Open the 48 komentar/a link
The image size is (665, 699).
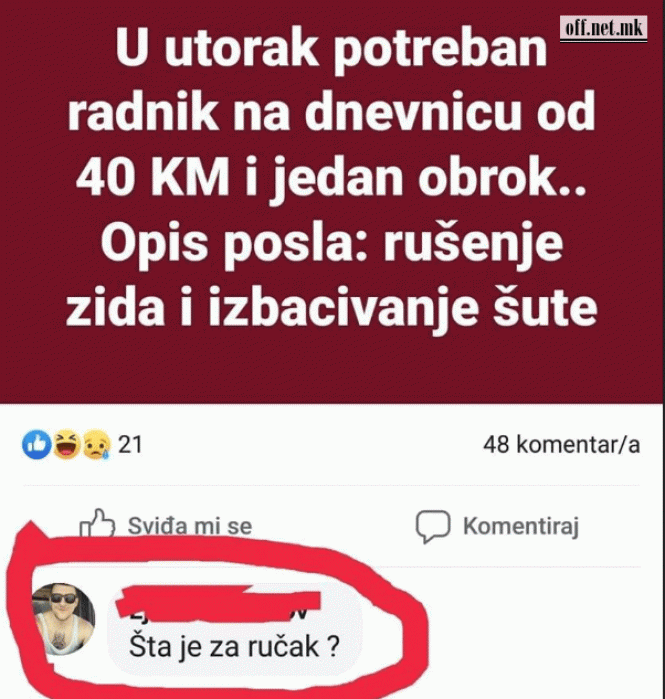[x=562, y=444]
